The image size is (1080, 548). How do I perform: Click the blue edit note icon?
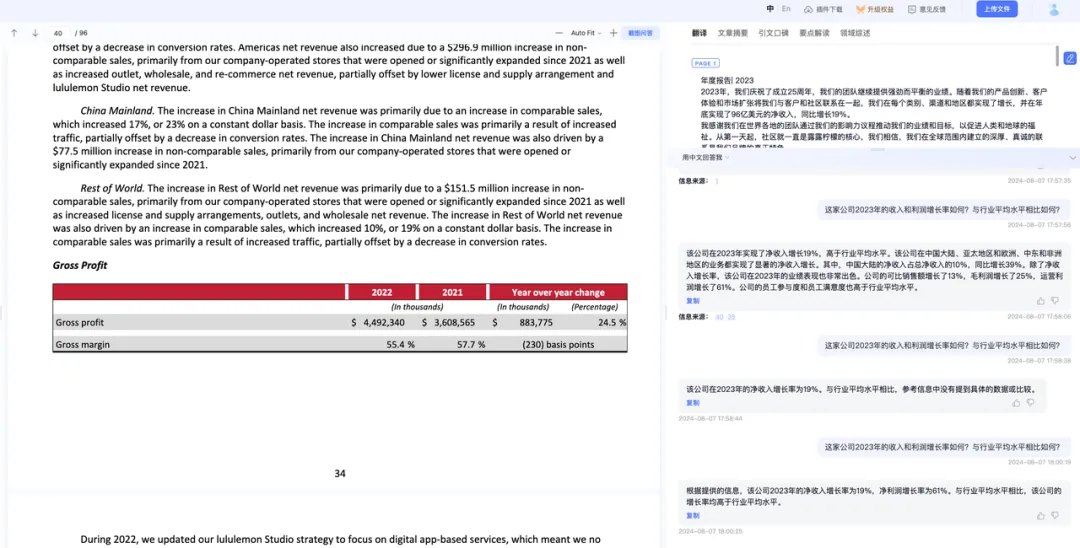(x=1070, y=59)
